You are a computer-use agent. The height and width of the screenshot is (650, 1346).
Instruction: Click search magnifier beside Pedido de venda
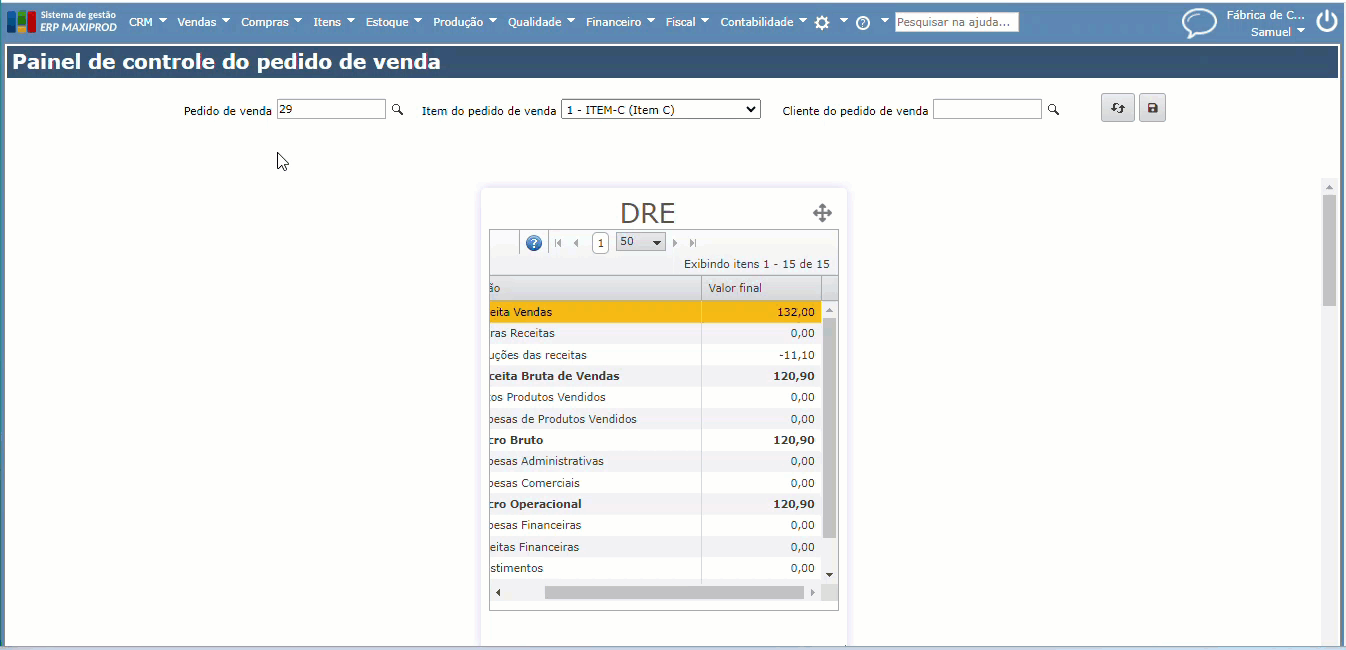397,110
